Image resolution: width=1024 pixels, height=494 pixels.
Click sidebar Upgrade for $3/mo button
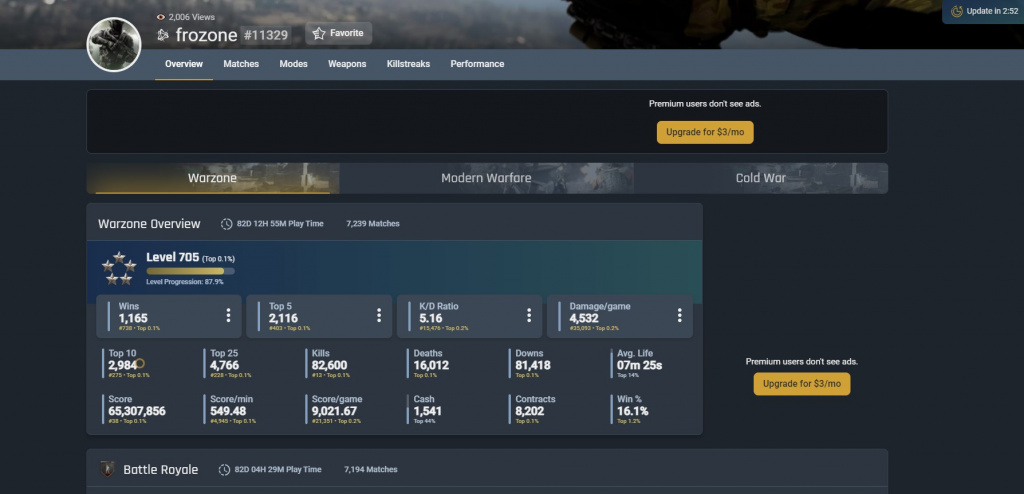[x=802, y=384]
